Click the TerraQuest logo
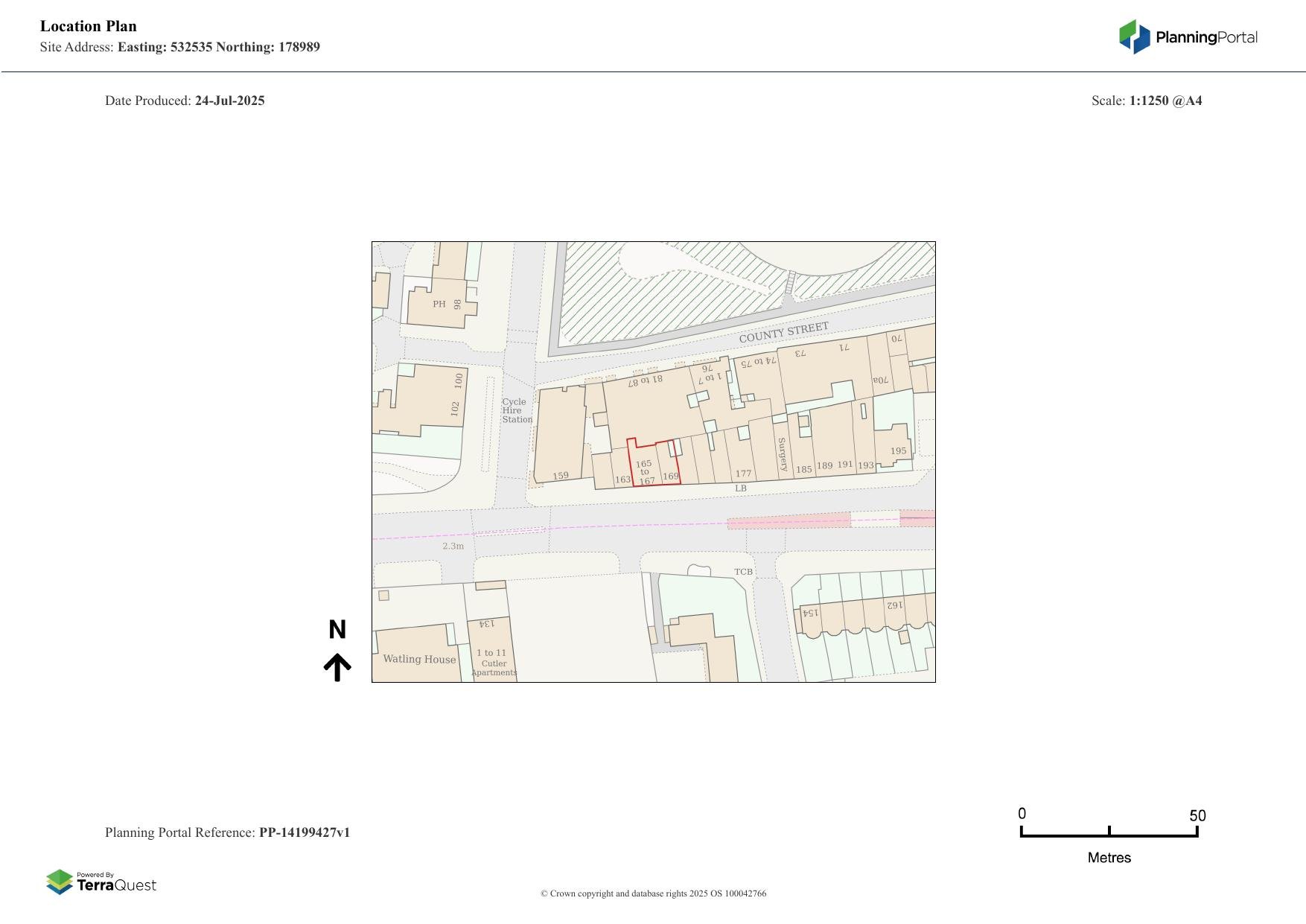This screenshot has height=924, width=1306. coord(101,882)
